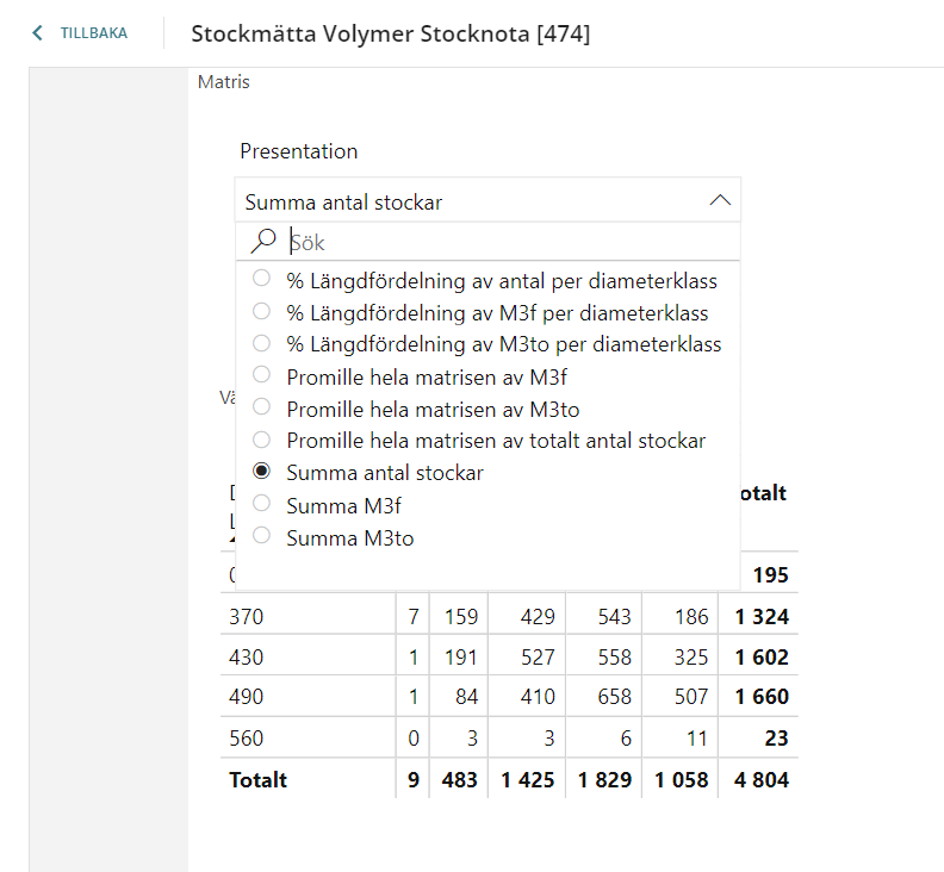944x872 pixels.
Task: Click the 370 row header
Action: 246,617
